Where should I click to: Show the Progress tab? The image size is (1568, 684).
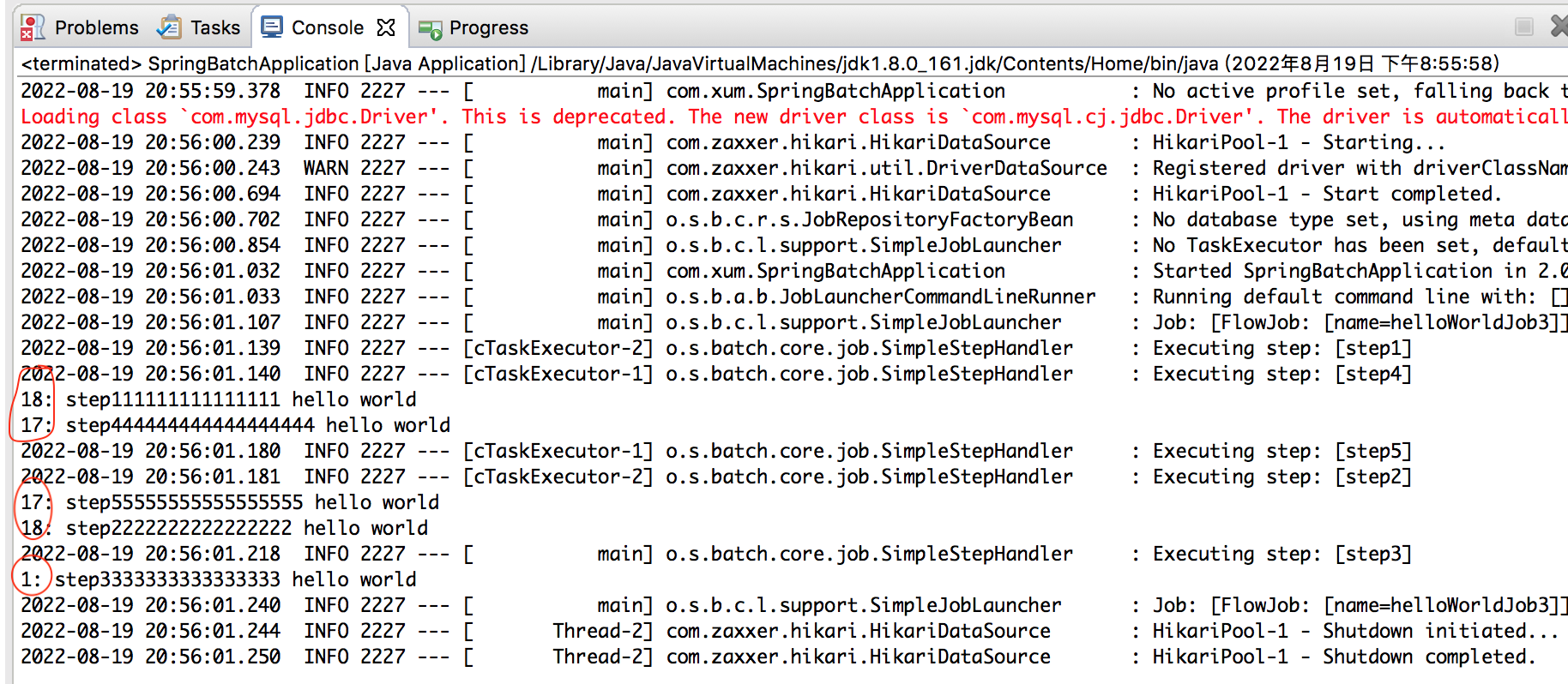click(488, 27)
